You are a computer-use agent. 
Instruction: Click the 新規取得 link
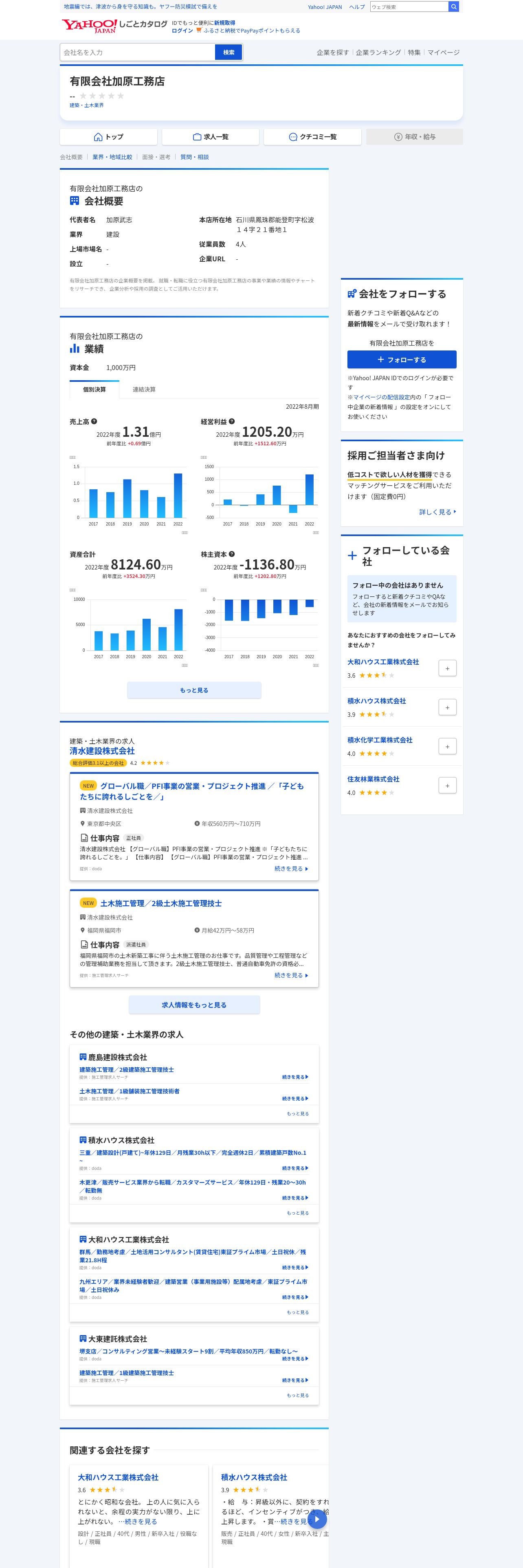225,22
